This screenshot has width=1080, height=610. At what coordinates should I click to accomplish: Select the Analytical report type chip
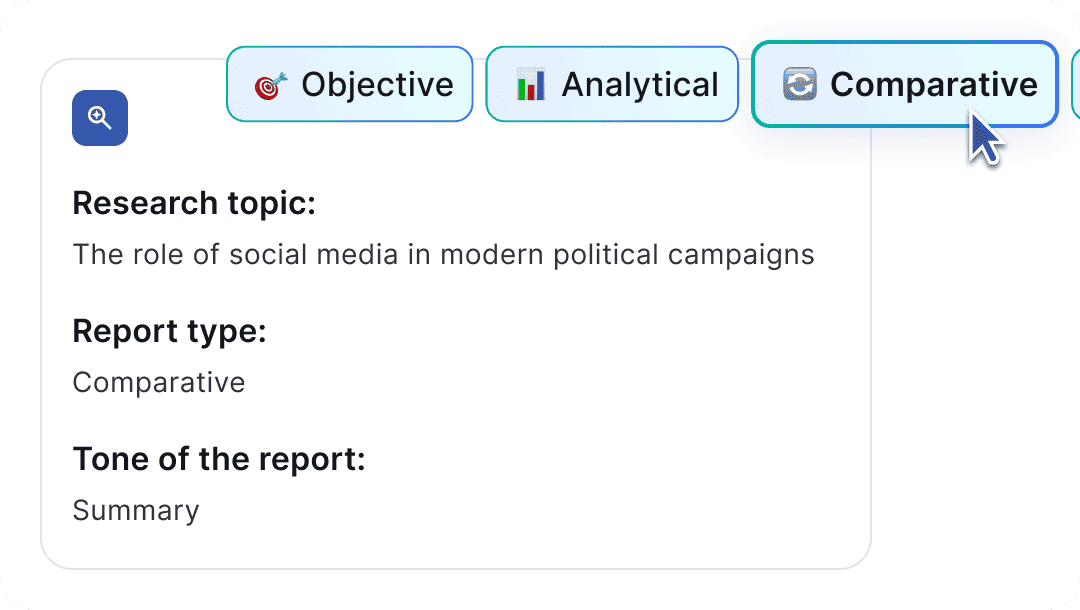(x=612, y=84)
